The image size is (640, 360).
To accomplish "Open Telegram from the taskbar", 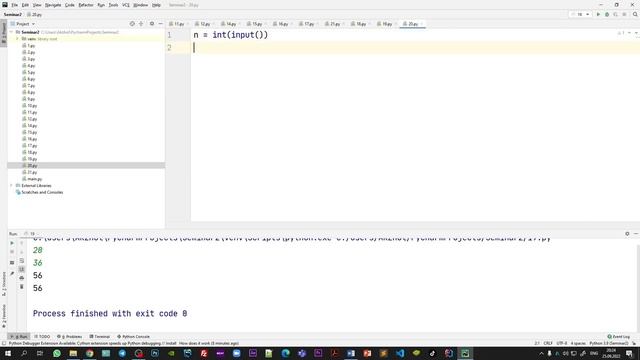I will [122, 353].
